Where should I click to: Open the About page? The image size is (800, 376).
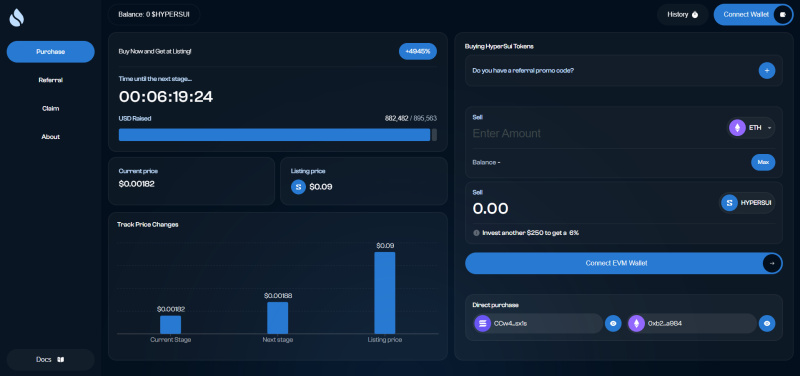51,137
